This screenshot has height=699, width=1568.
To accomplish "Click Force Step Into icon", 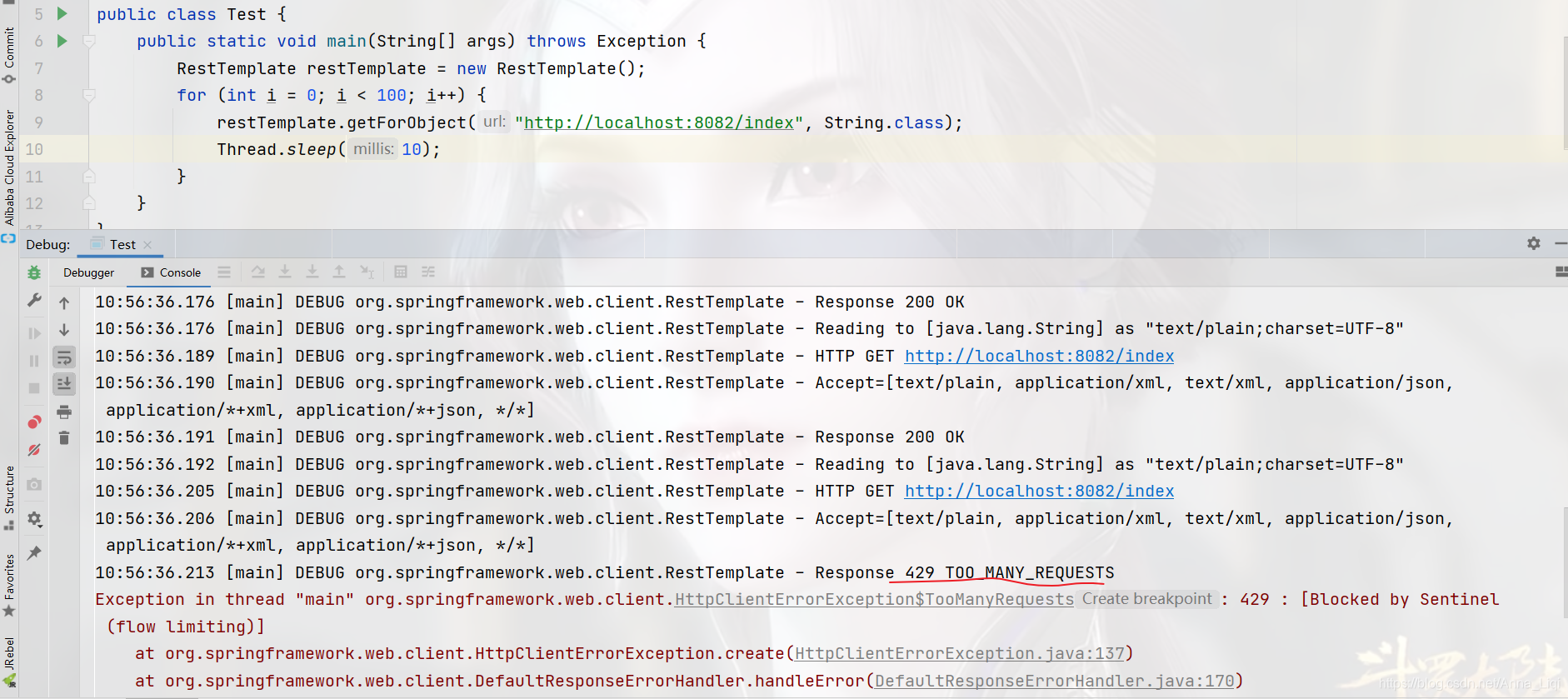I will 312,272.
